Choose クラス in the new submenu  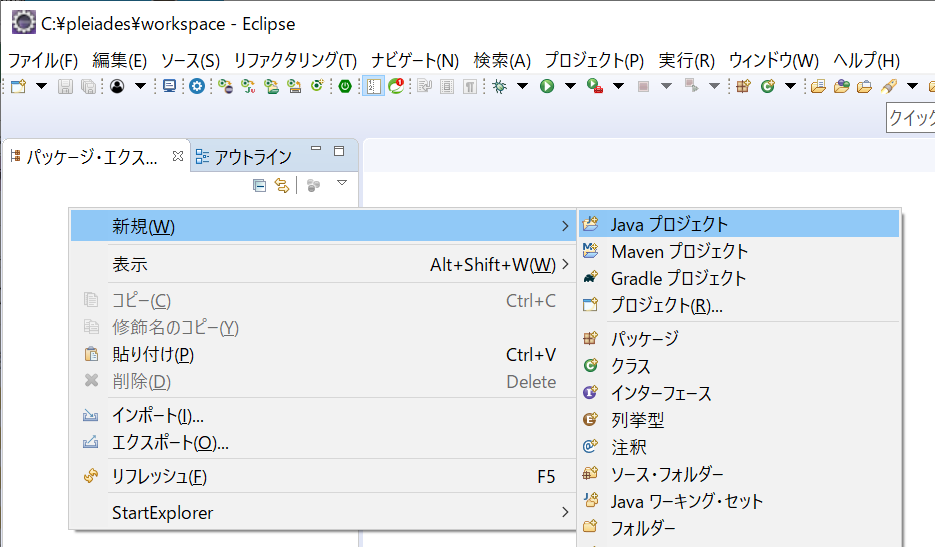[739, 366]
